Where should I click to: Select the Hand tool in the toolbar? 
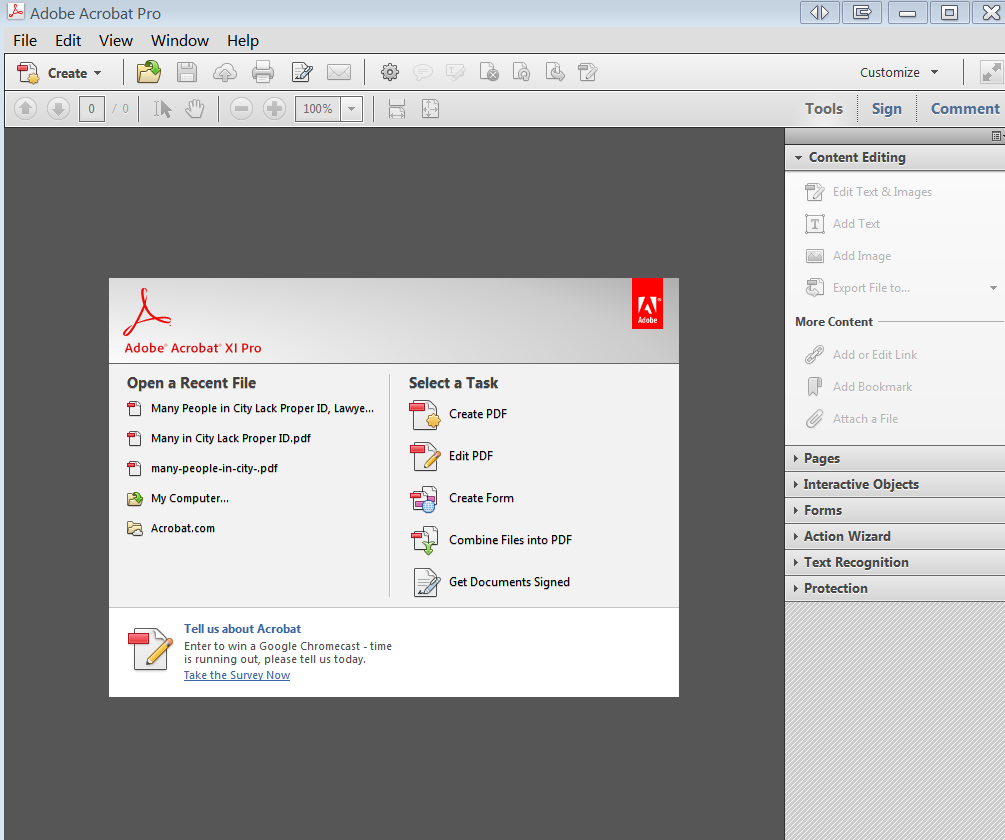coord(194,108)
